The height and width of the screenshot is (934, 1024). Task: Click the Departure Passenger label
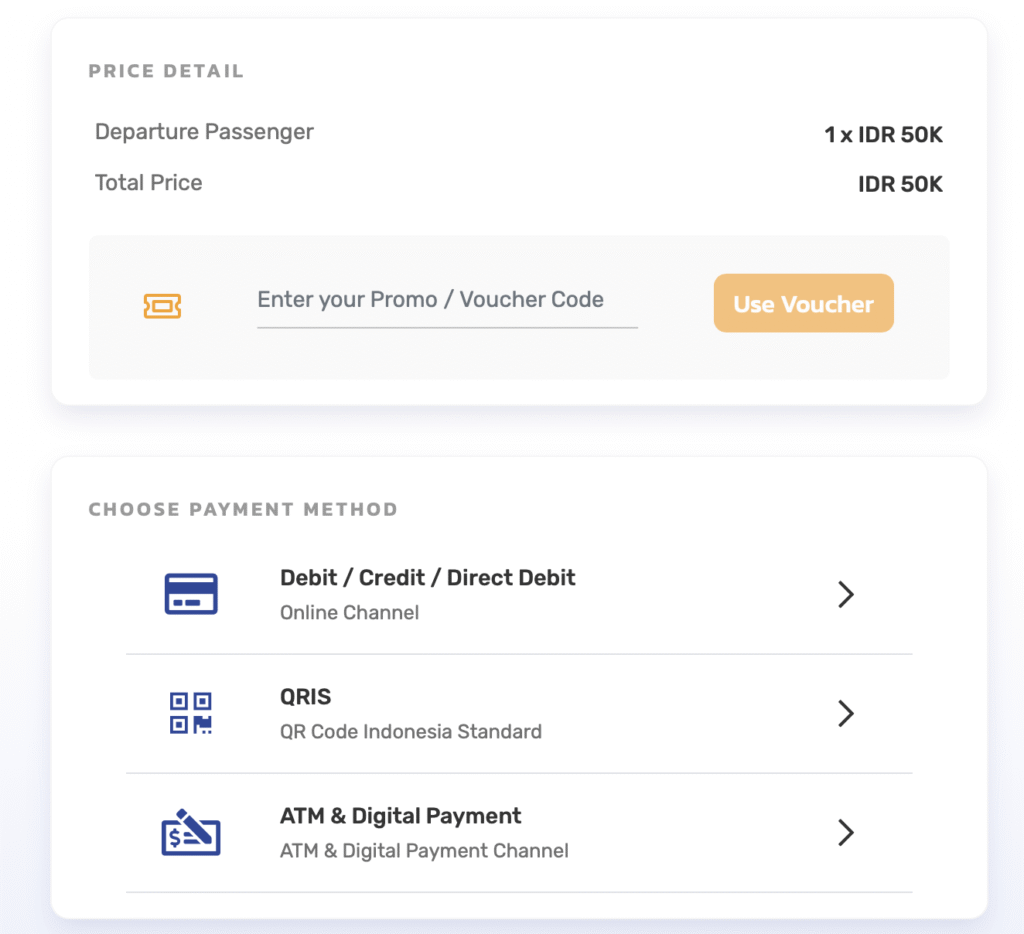point(204,132)
